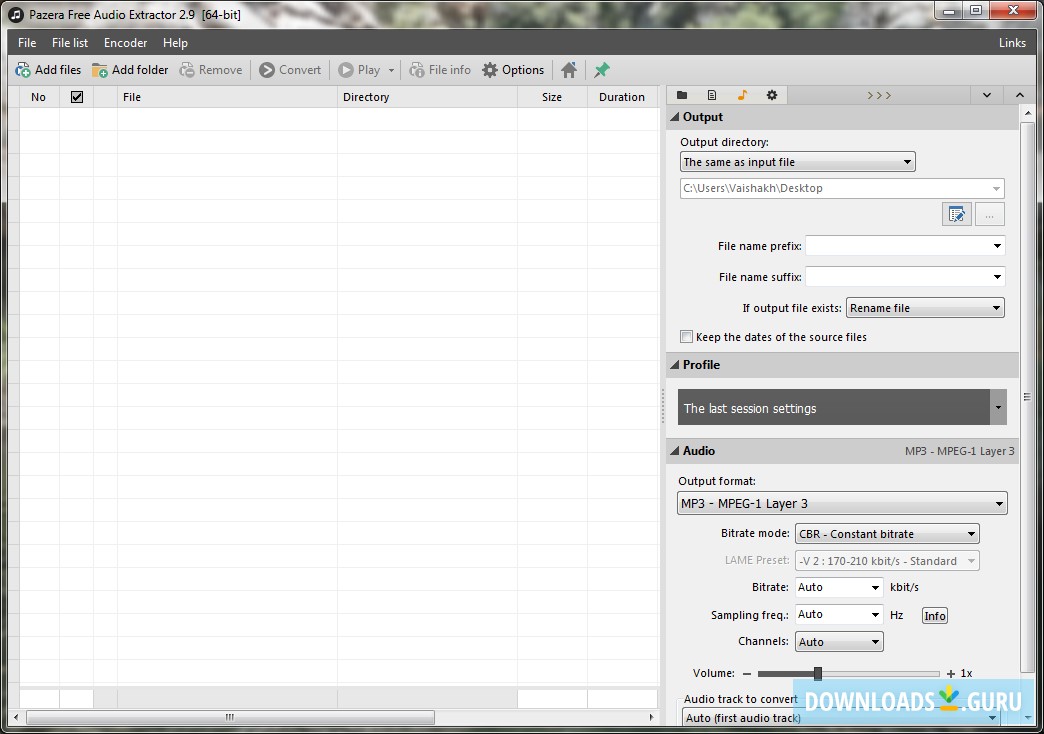Increase volume with plus button

pyautogui.click(x=951, y=674)
